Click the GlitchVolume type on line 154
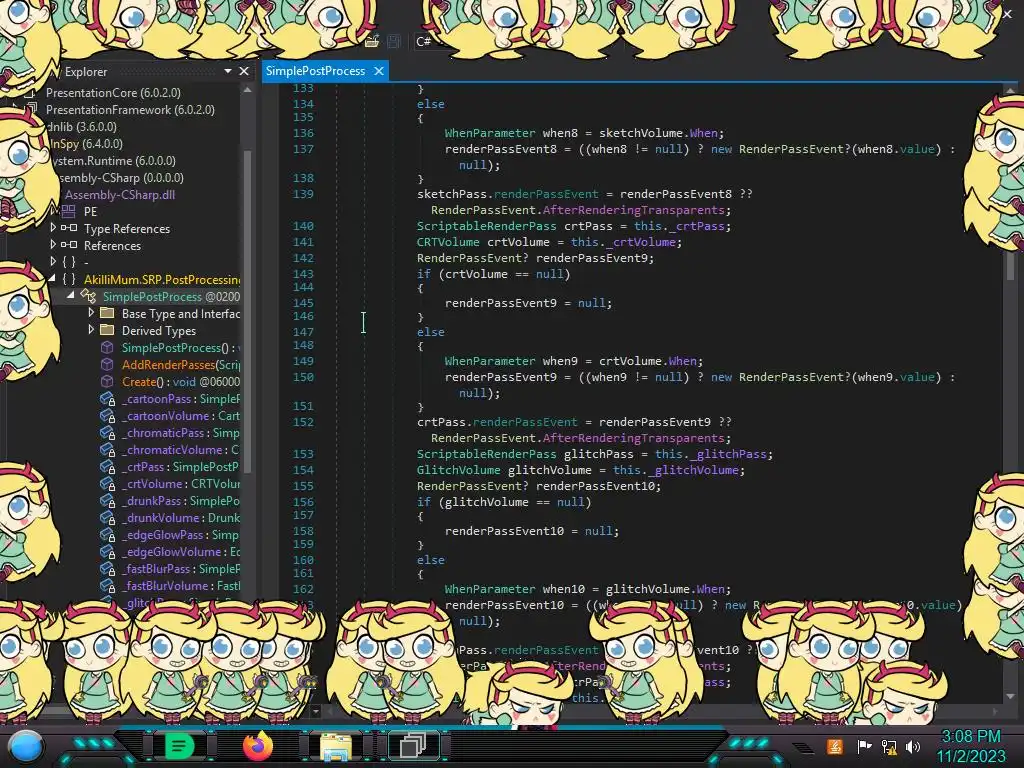This screenshot has width=1024, height=768. point(458,470)
